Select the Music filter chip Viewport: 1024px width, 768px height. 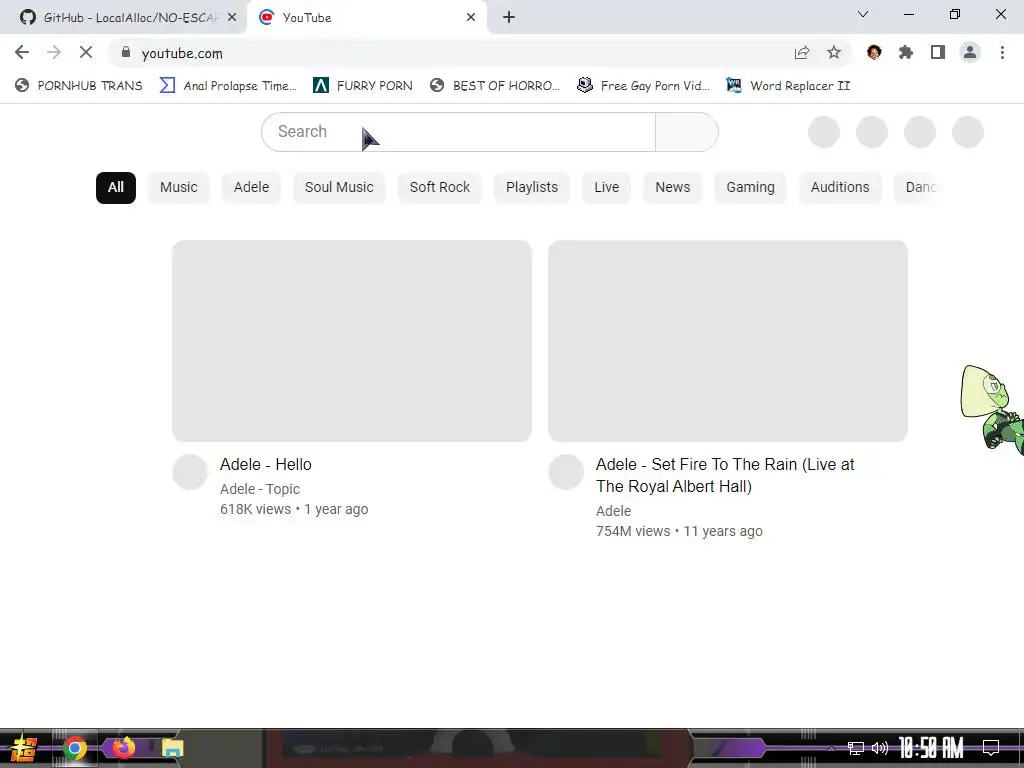click(179, 187)
